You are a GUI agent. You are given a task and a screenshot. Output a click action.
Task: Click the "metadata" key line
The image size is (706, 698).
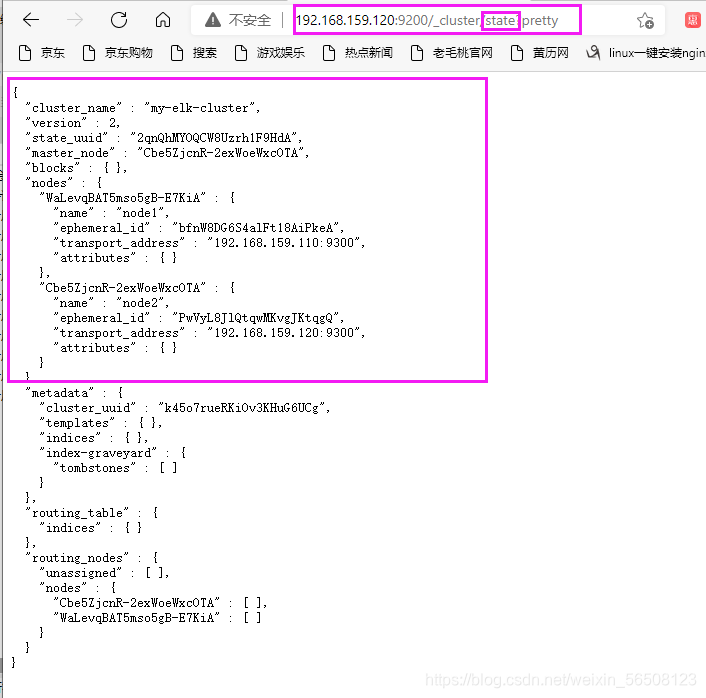74,393
